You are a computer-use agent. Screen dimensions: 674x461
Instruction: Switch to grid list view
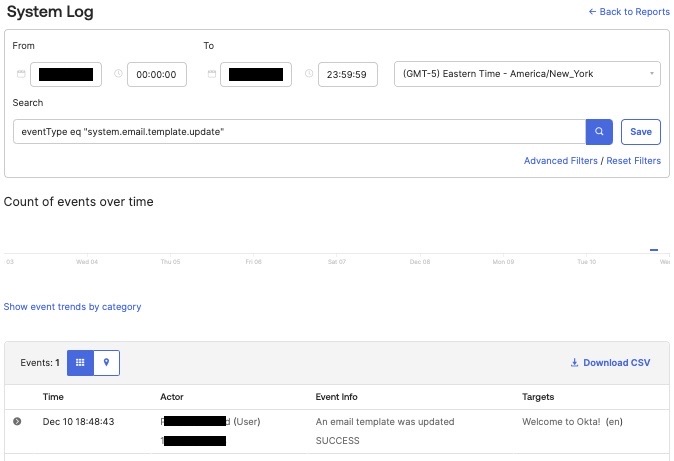click(x=80, y=363)
